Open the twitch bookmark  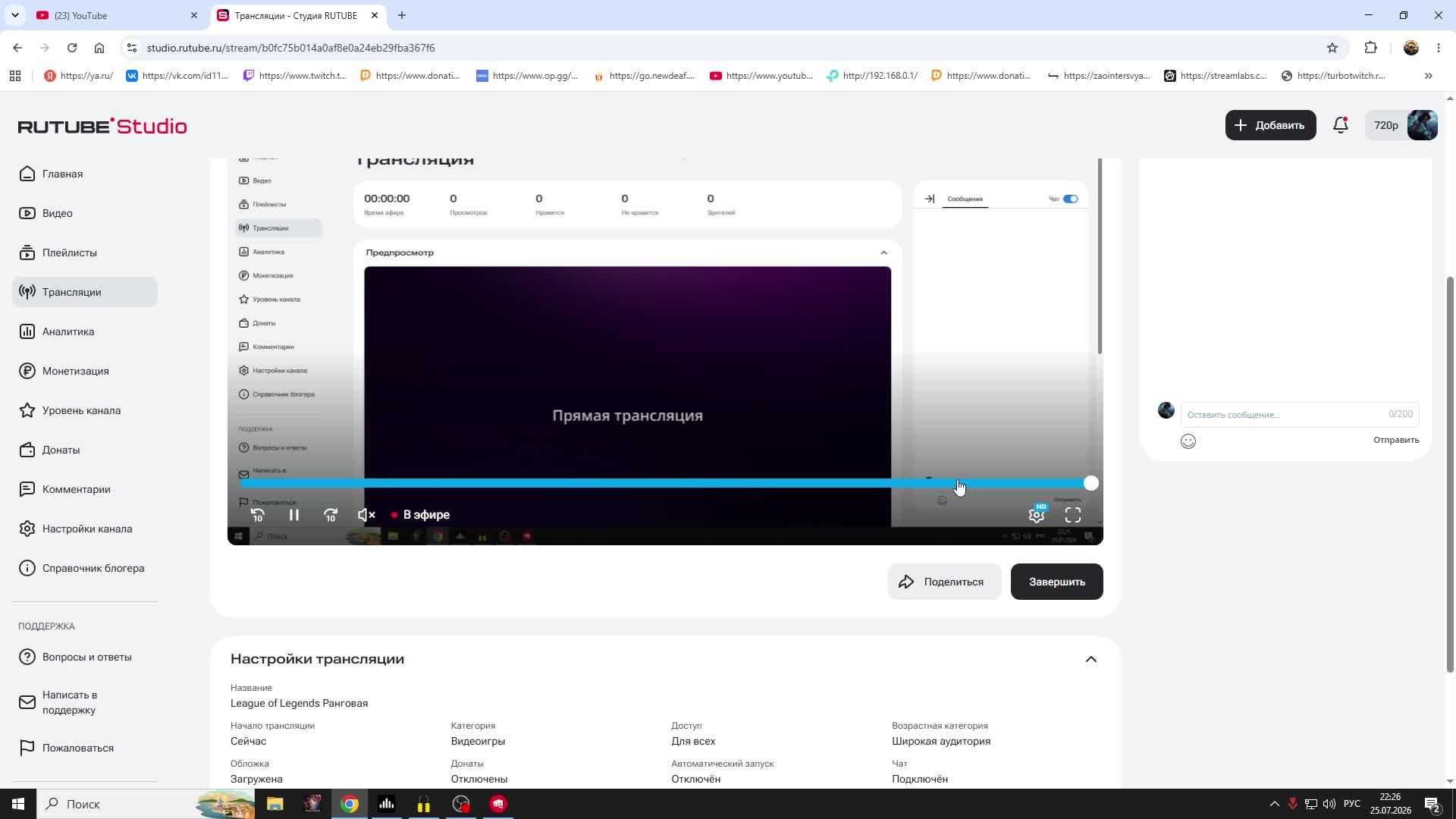[294, 76]
